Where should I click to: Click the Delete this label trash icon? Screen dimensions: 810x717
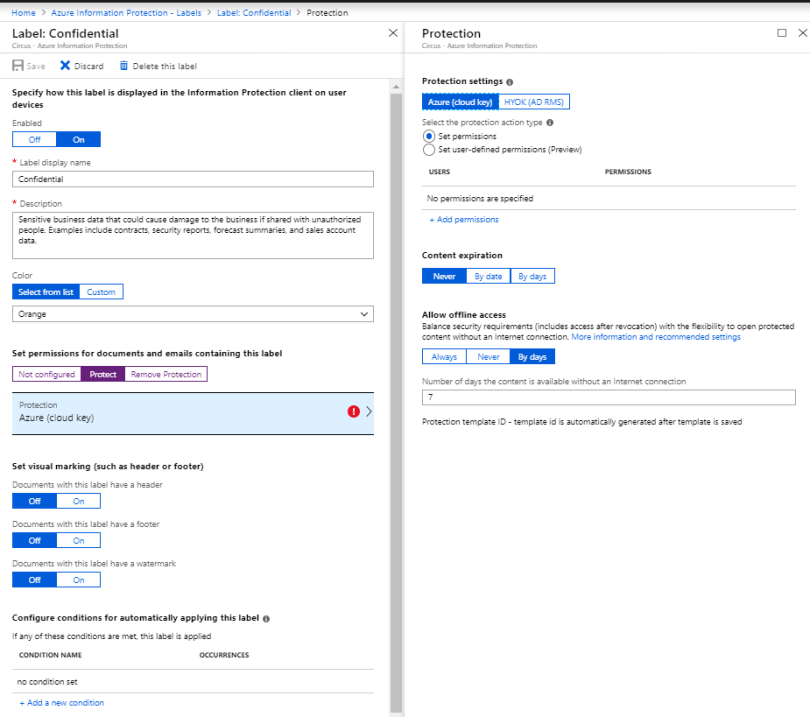click(124, 66)
